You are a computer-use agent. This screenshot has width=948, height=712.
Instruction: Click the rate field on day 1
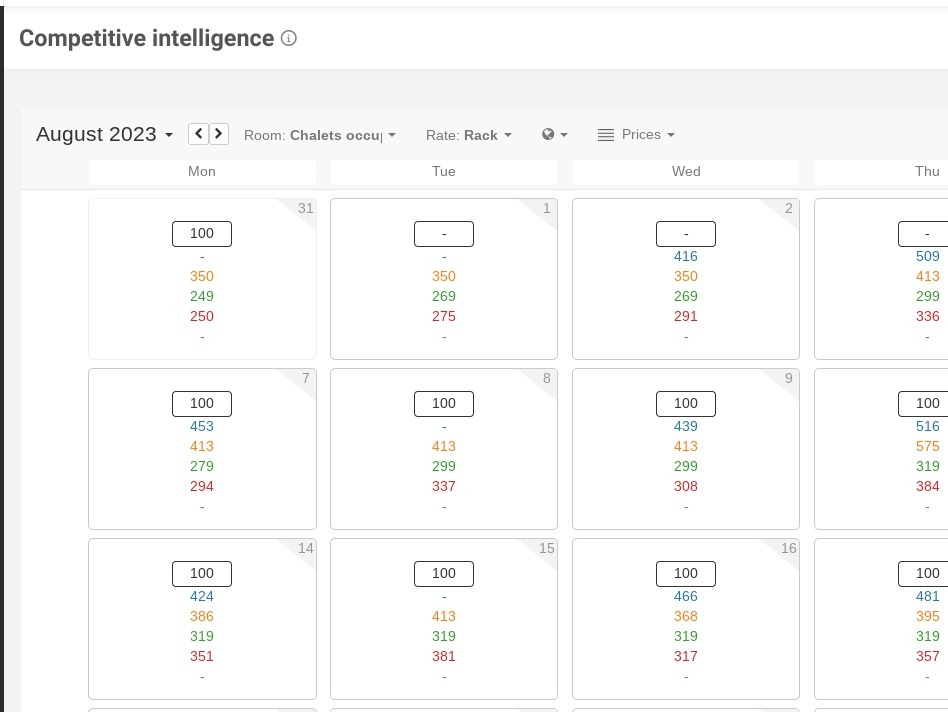click(444, 234)
